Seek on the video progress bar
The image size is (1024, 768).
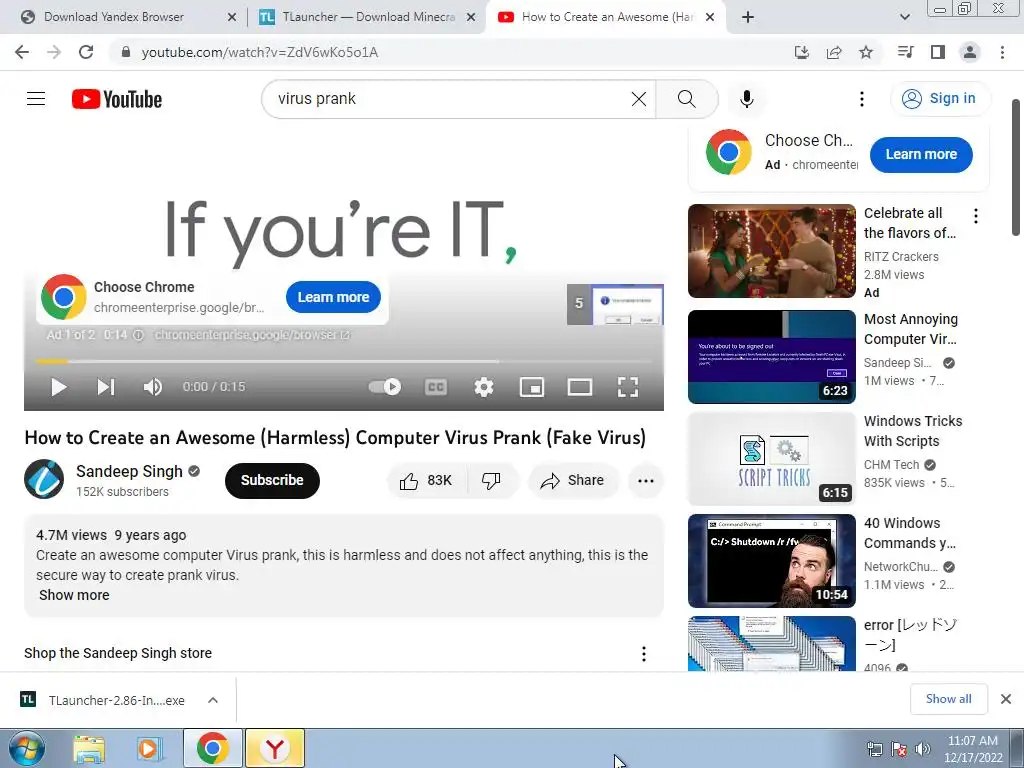[344, 360]
